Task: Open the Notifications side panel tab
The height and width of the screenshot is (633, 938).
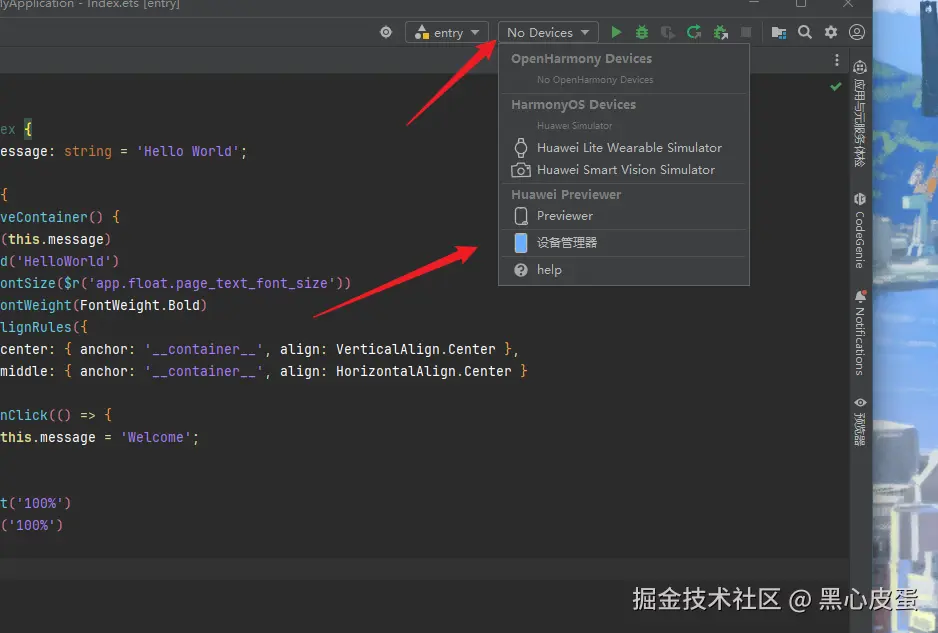Action: 860,333
